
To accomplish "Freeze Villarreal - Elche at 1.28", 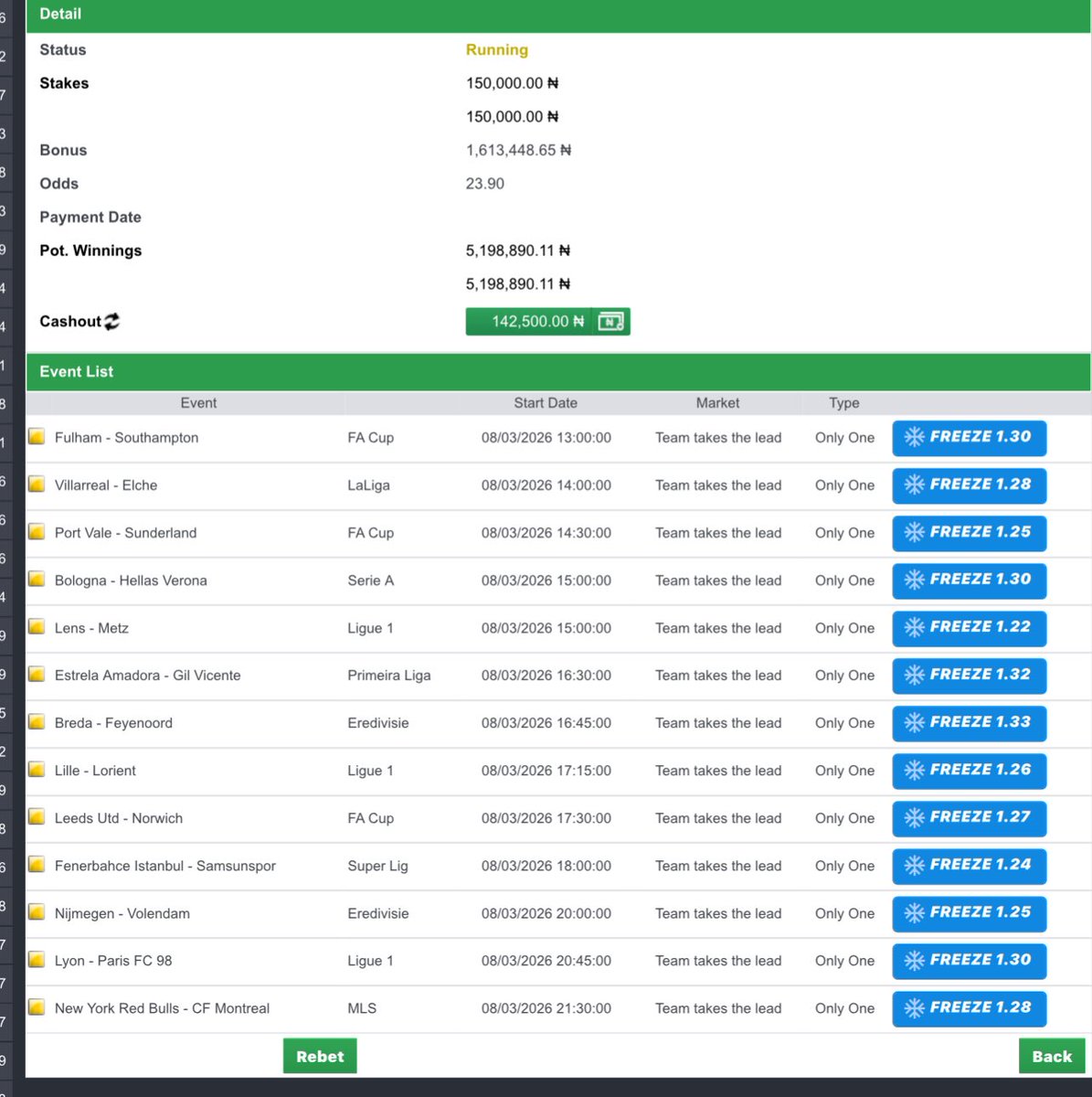I will tap(969, 485).
